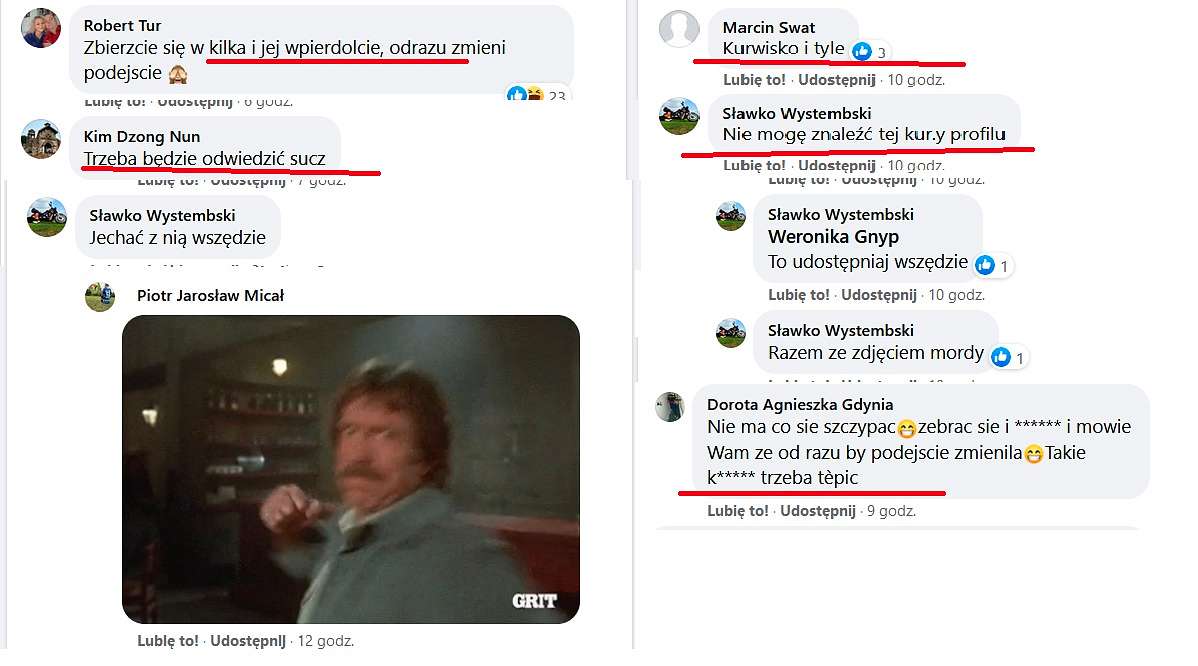Play the Chuck Norris GIF
This screenshot has height=666, width=1198.
point(351,469)
